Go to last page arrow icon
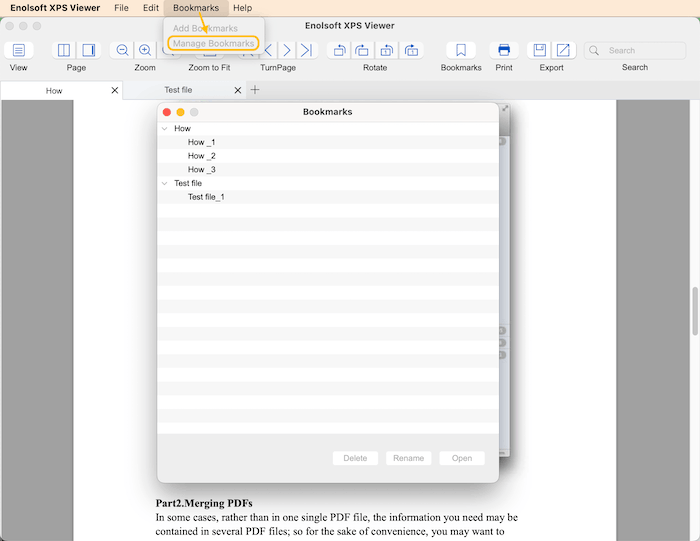 pyautogui.click(x=306, y=50)
